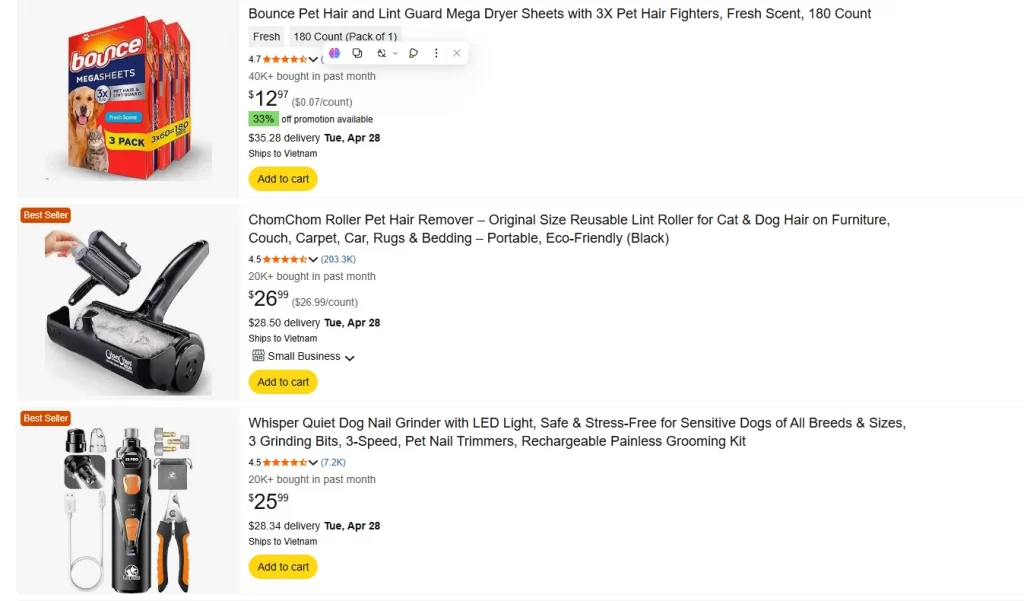The image size is (1024, 601).
Task: Open the 203.3K reviews link
Action: pyautogui.click(x=338, y=258)
